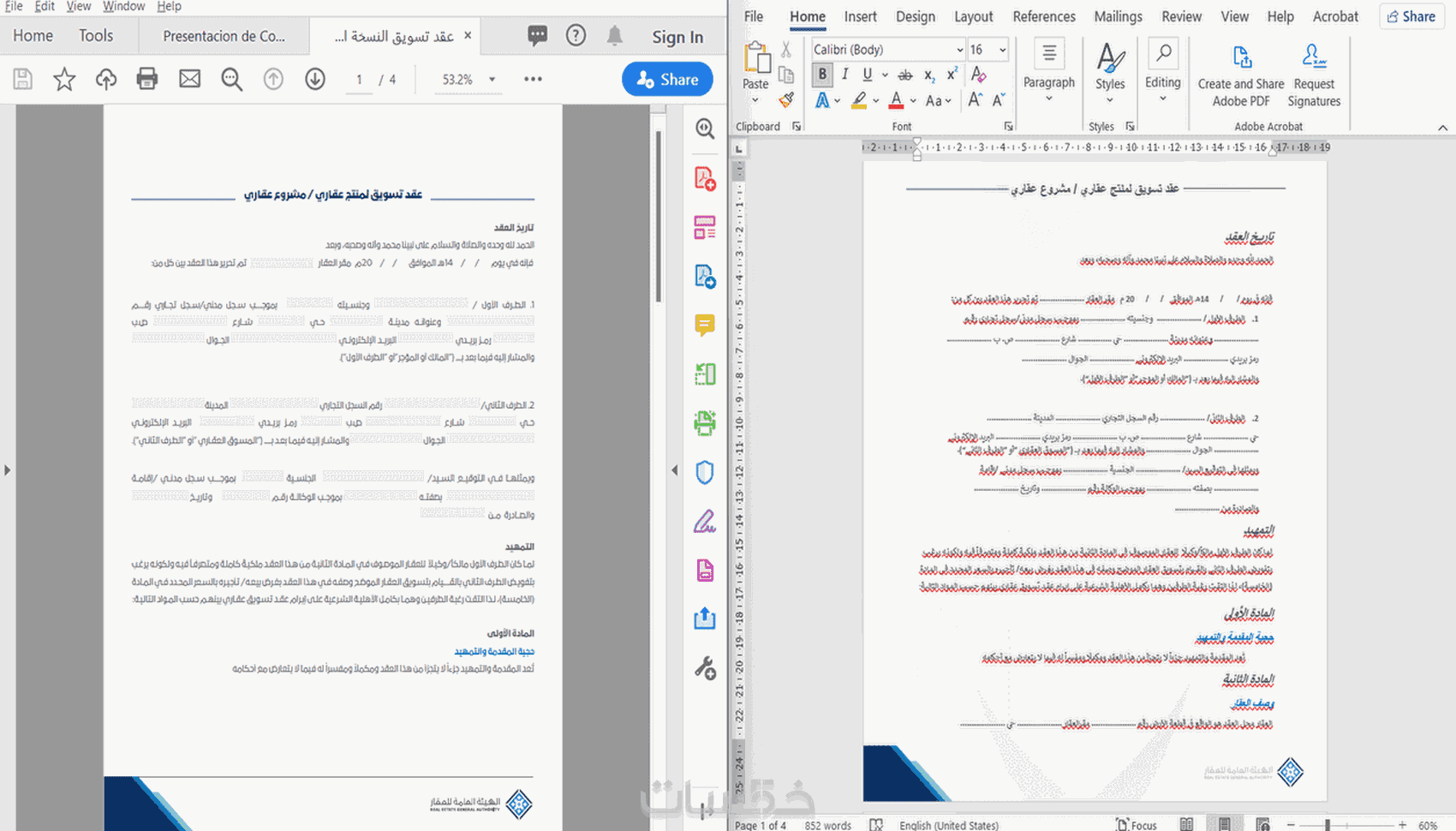
Task: Click the cloud upload icon in Acrobat
Action: 106,80
